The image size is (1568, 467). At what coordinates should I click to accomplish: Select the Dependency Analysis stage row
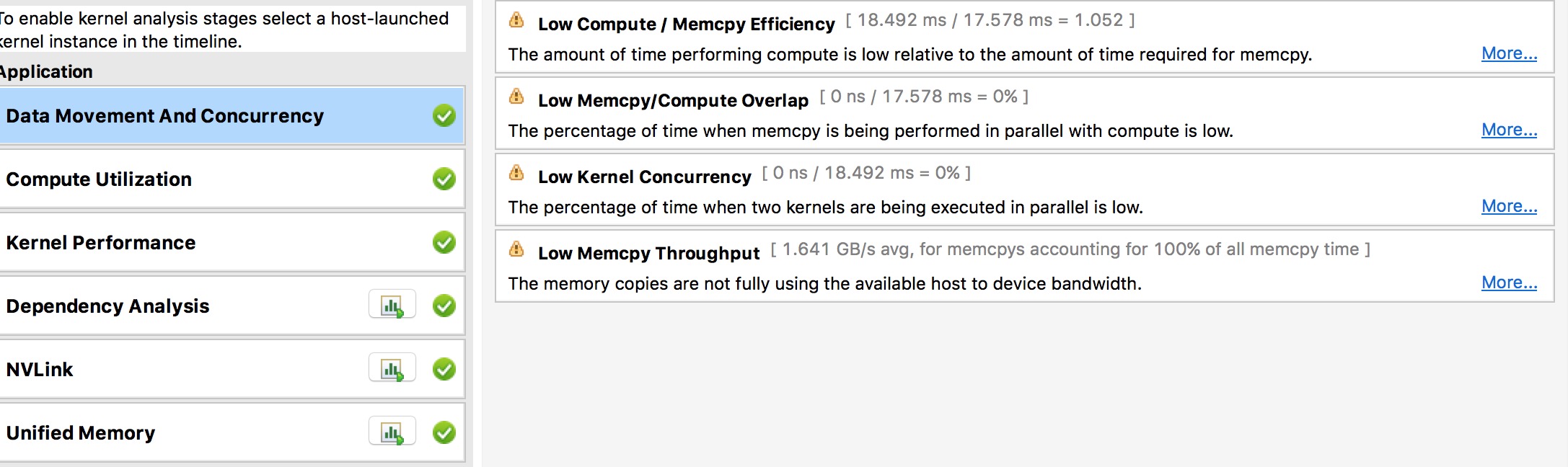tap(108, 306)
